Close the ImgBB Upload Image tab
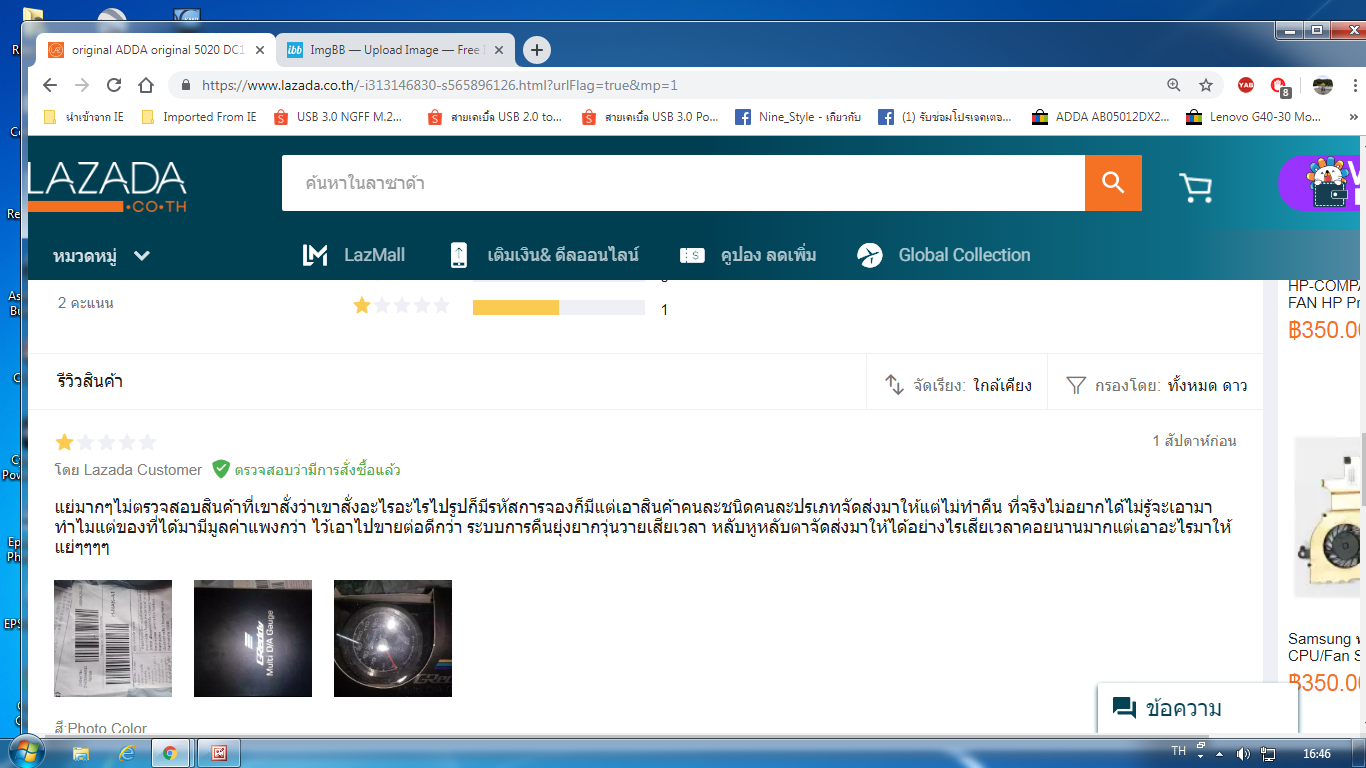Image resolution: width=1366 pixels, height=768 pixels. (498, 50)
